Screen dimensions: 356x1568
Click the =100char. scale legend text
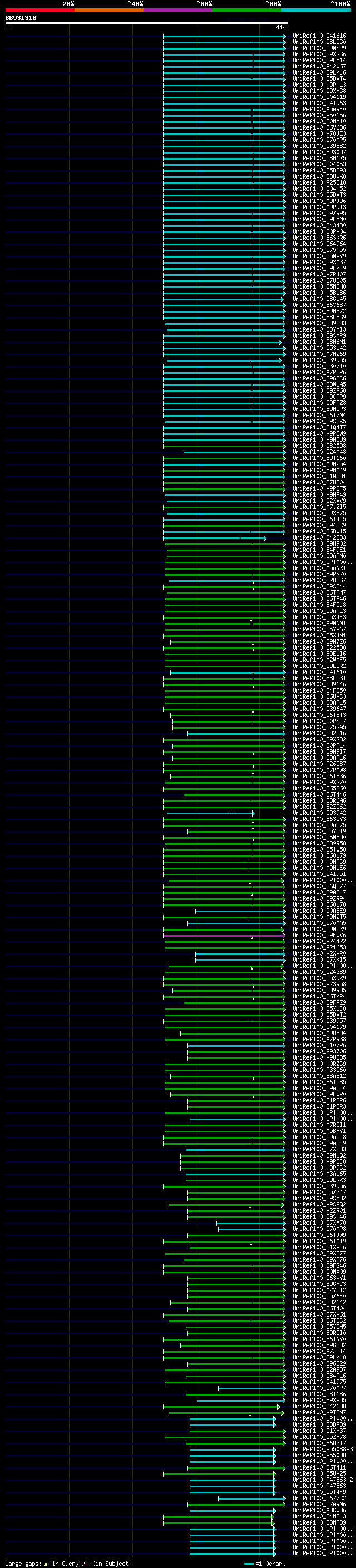point(270,1564)
